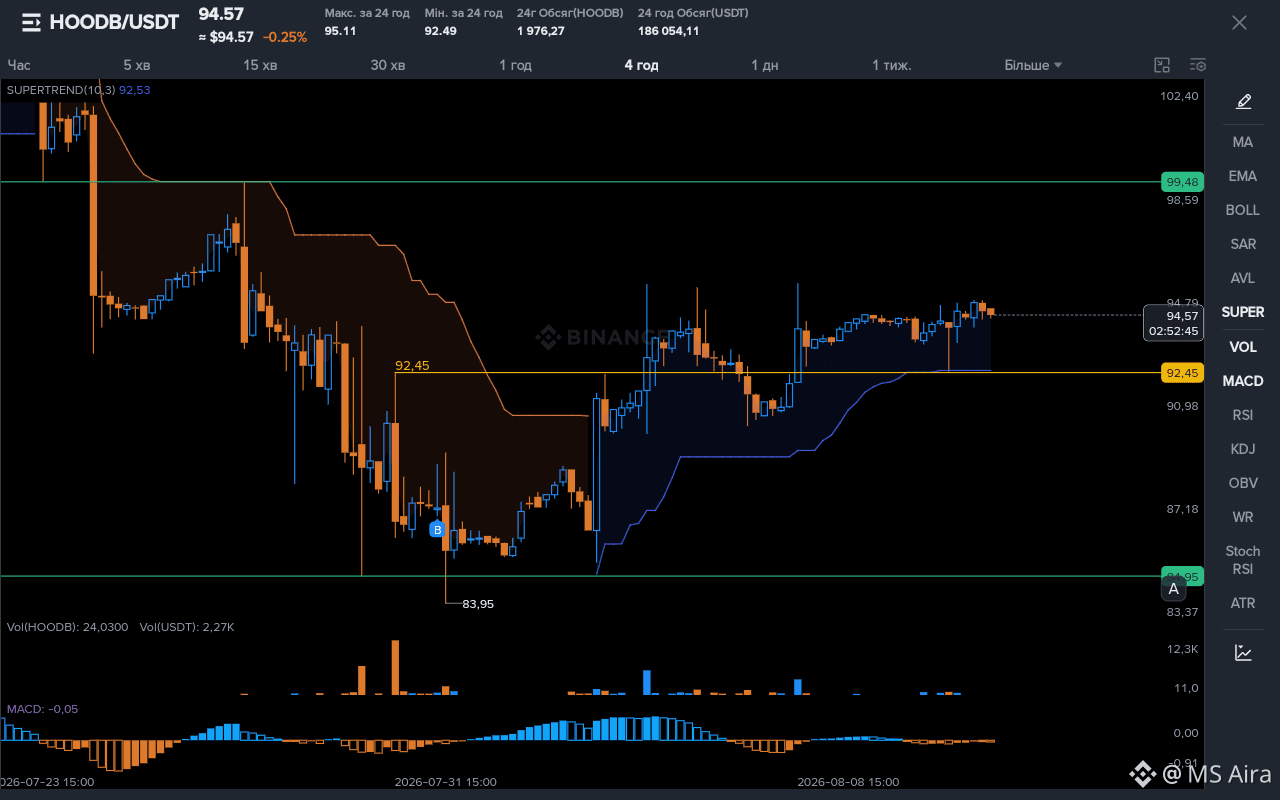1280x800 pixels.
Task: Enable the KDJ indicator
Action: tap(1243, 449)
